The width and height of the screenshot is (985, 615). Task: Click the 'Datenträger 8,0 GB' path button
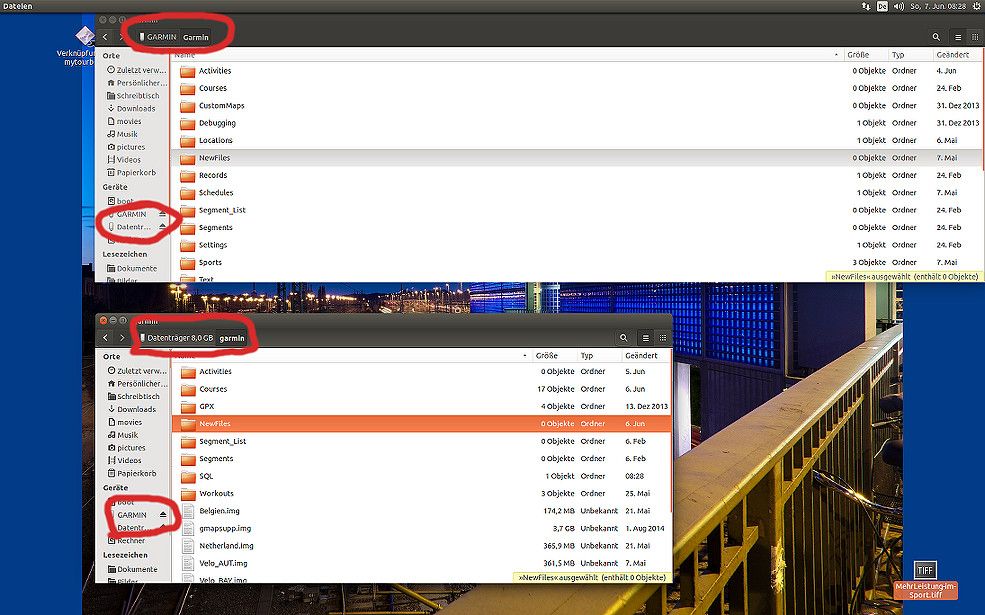[177, 338]
